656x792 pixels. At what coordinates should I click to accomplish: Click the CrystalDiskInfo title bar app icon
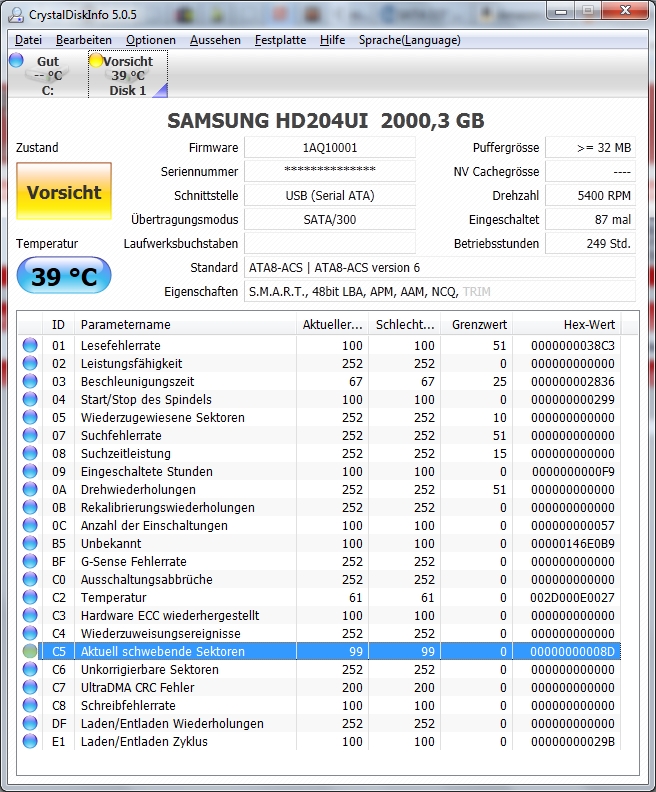tap(15, 14)
